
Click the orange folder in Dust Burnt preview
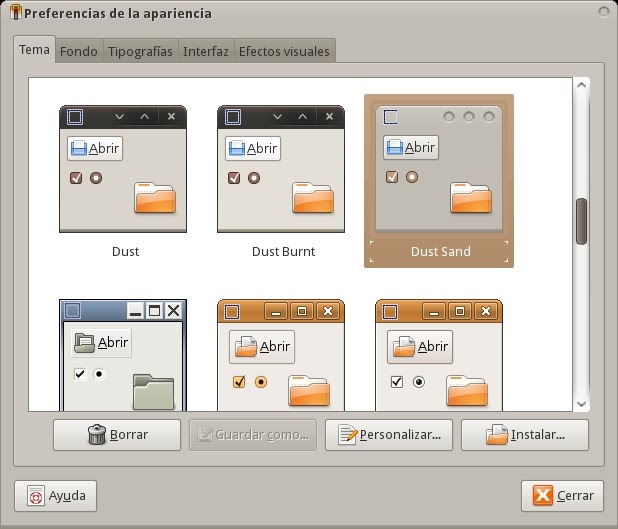click(313, 198)
